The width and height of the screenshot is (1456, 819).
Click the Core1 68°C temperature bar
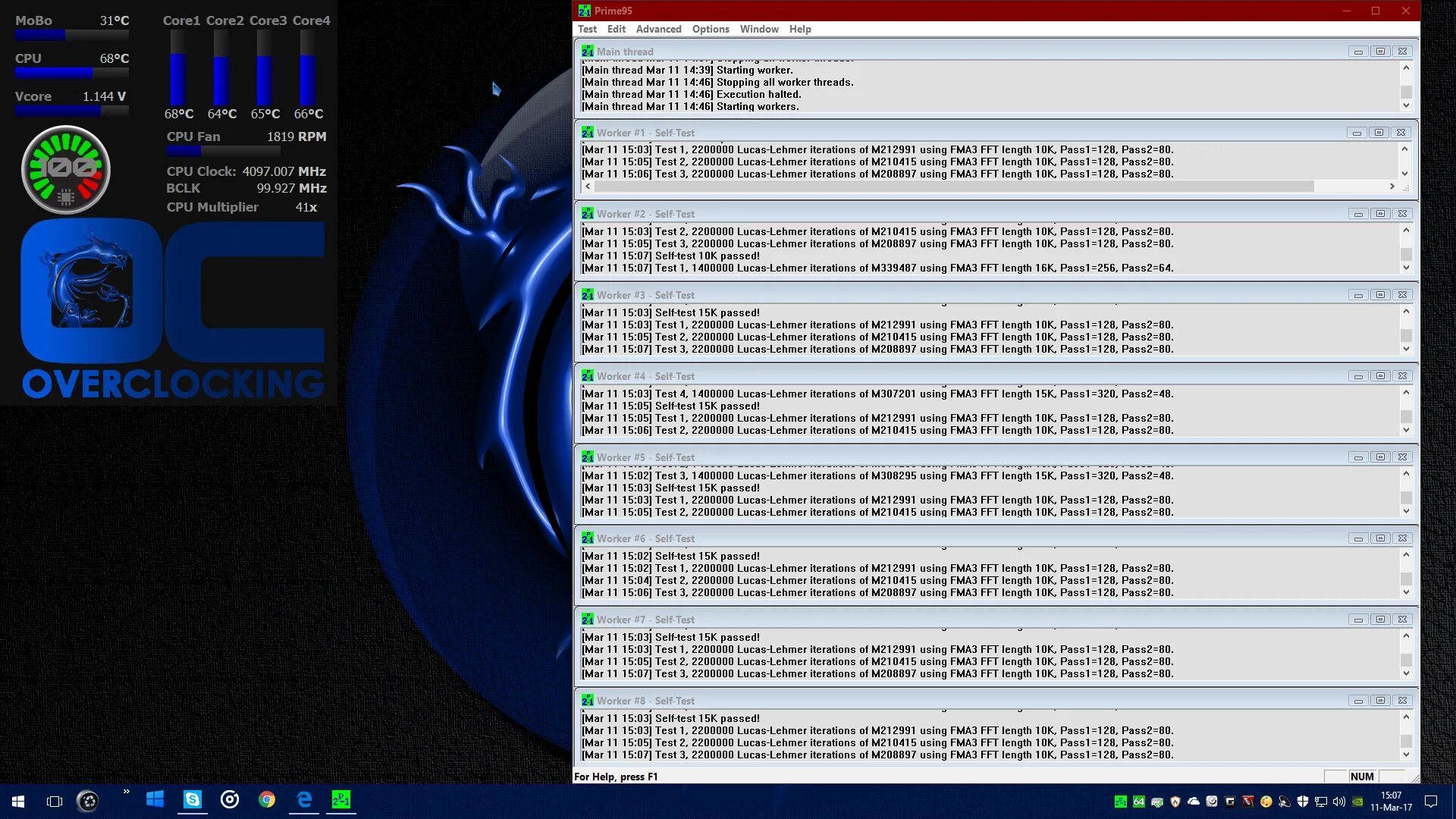coord(177,68)
